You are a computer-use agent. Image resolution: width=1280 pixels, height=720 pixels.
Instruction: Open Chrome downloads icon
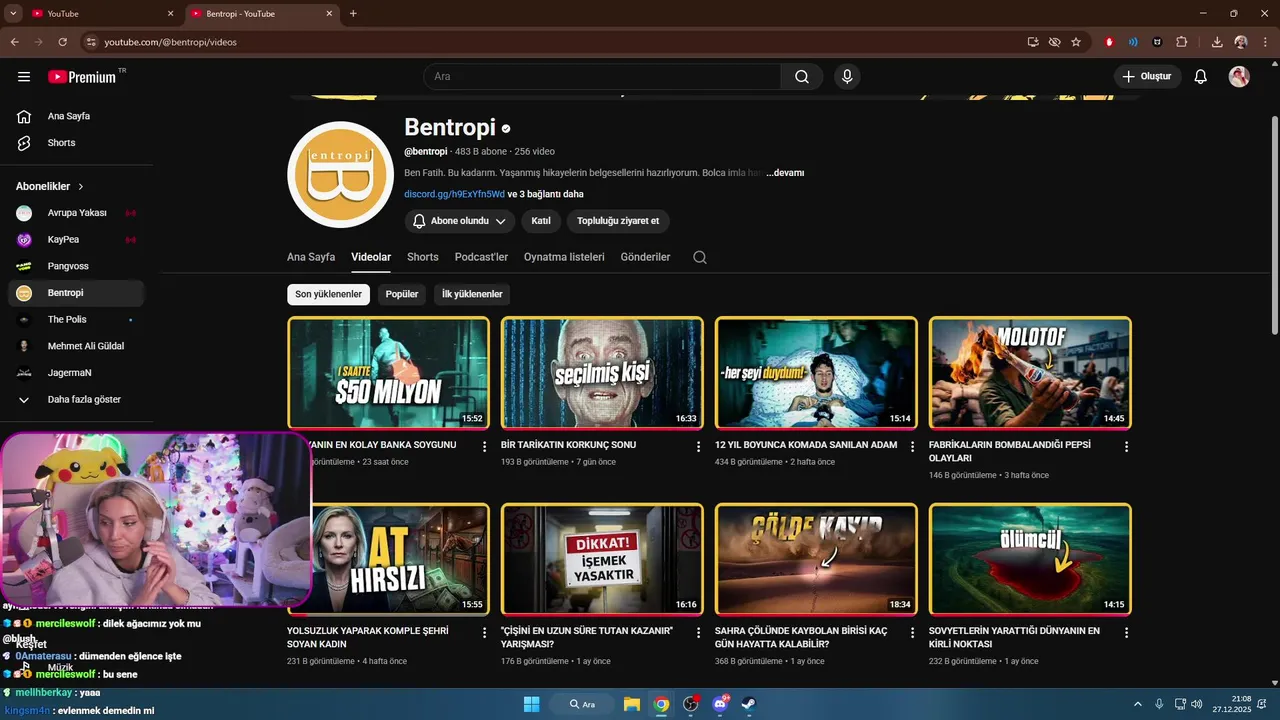coord(1217,42)
